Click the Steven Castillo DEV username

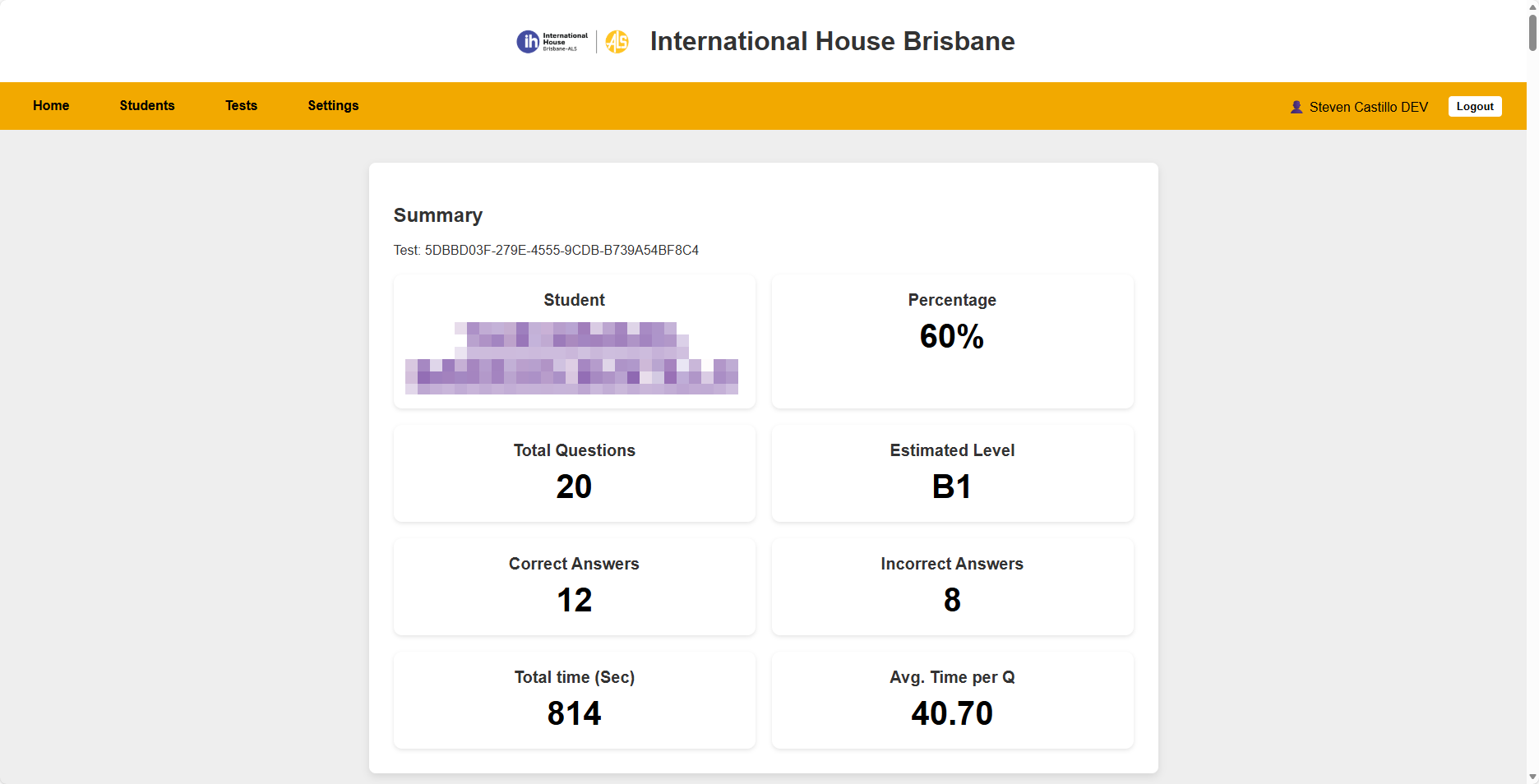(x=1368, y=107)
